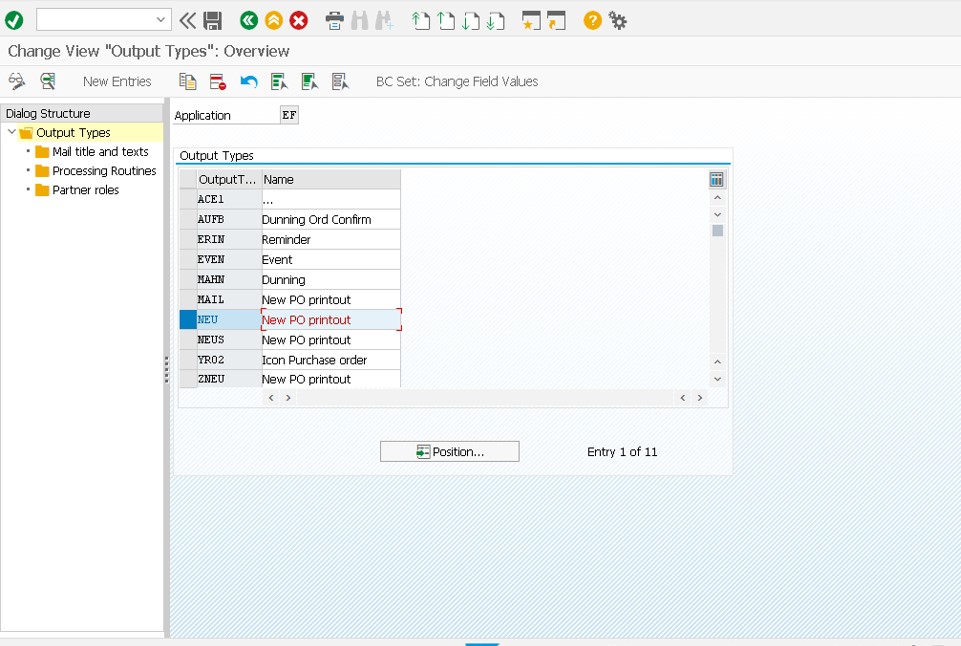Screen dimensions: 961x646
Task: Click the Delete row icon
Action: [218, 82]
